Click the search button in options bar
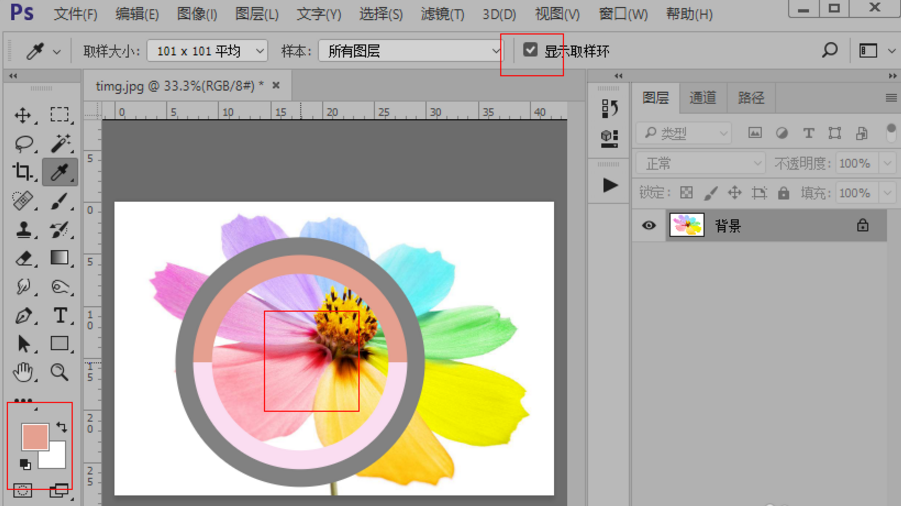This screenshot has width=901, height=506. pos(829,50)
